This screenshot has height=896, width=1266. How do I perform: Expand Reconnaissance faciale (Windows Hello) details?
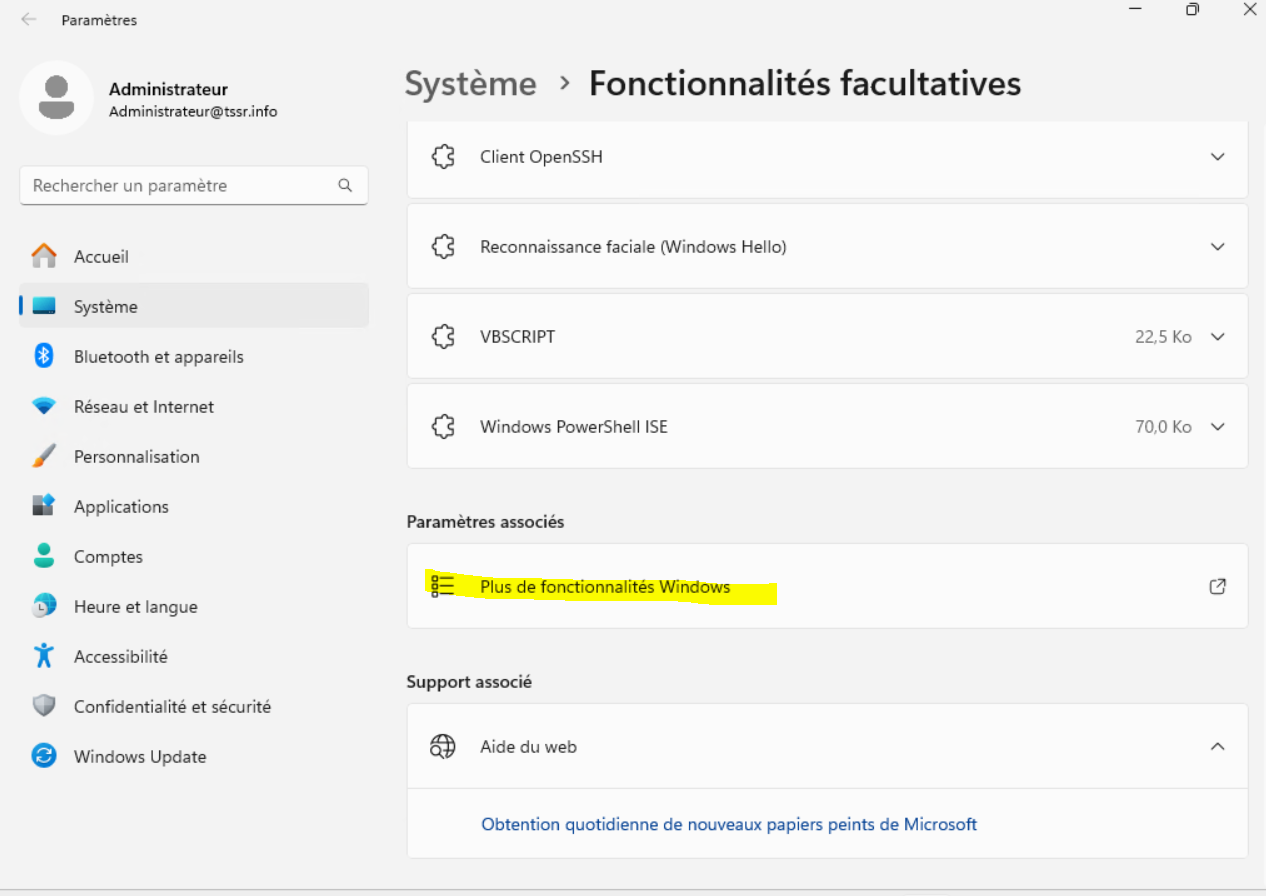[1217, 247]
